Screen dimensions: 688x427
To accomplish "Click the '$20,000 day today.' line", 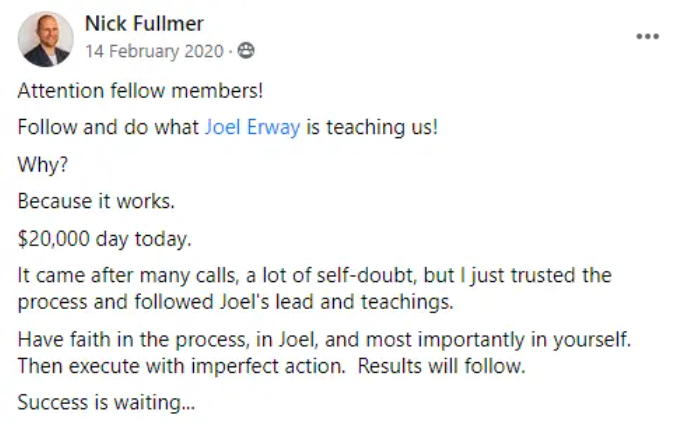I will tap(104, 239).
